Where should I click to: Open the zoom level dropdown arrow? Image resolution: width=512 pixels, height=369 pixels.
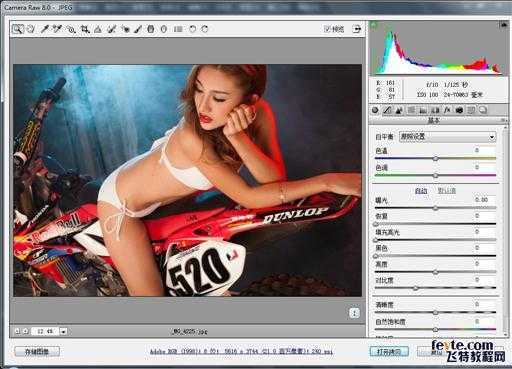(x=63, y=331)
